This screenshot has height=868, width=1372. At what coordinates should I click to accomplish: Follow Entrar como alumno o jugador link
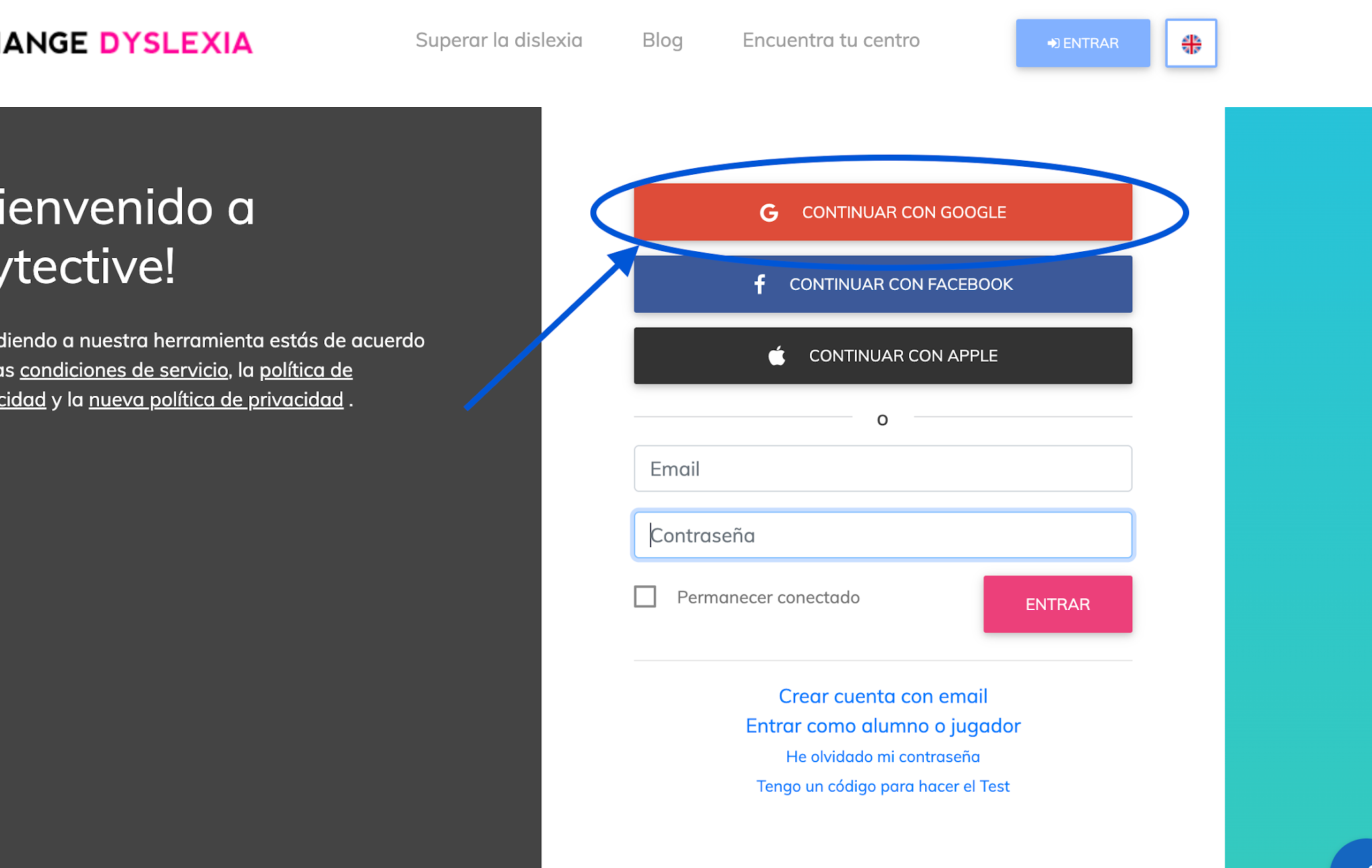(882, 726)
